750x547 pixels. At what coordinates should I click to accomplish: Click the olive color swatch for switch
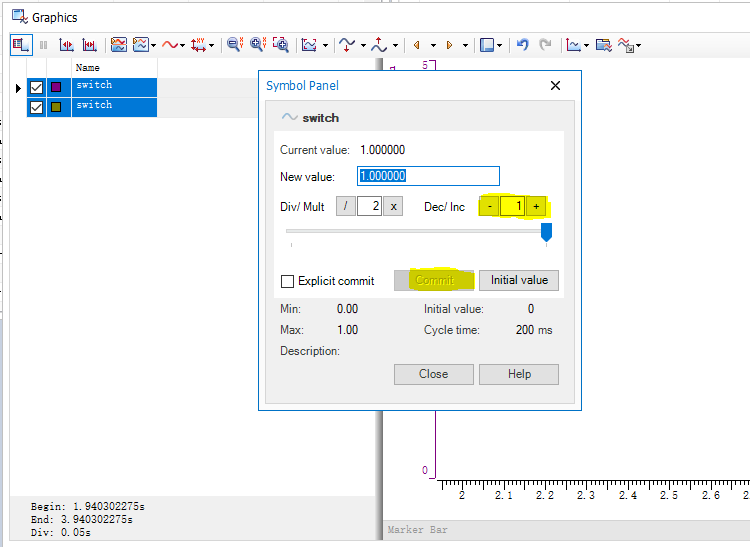click(x=56, y=107)
